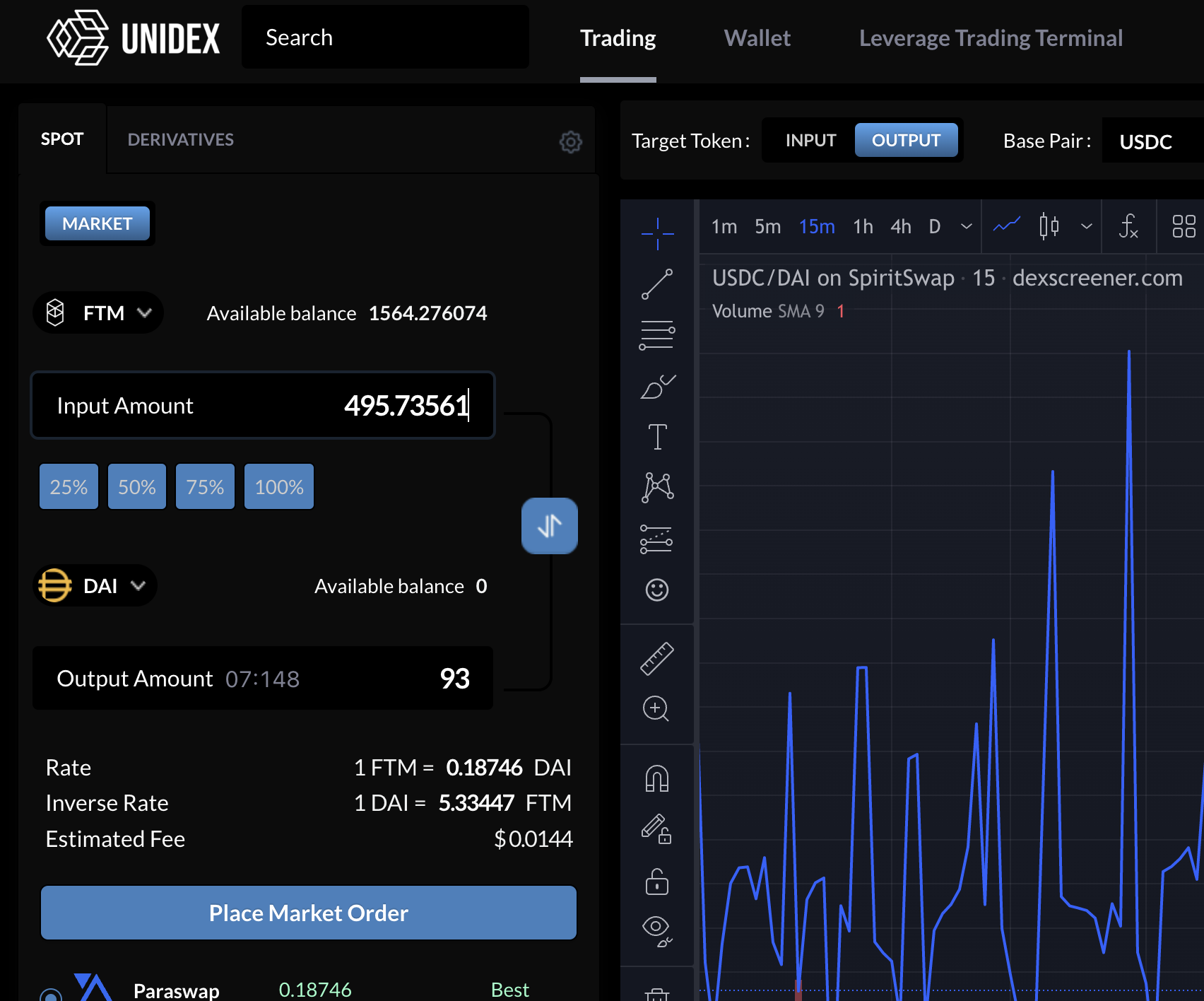The height and width of the screenshot is (1001, 1204).
Task: Click the FTM token icon
Action: [55, 312]
